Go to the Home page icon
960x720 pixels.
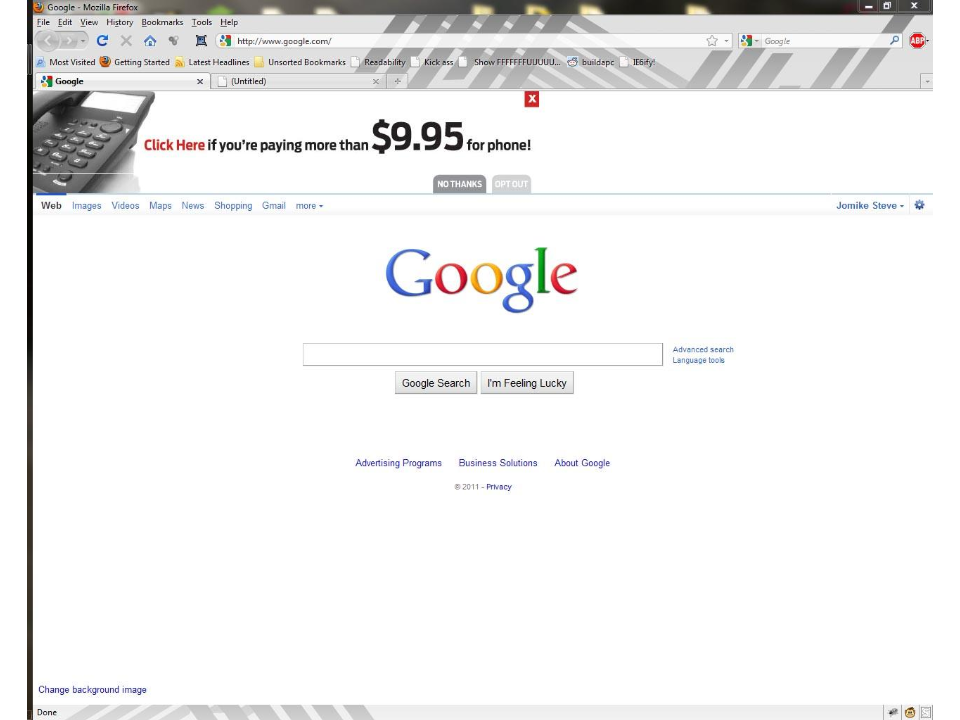[150, 41]
